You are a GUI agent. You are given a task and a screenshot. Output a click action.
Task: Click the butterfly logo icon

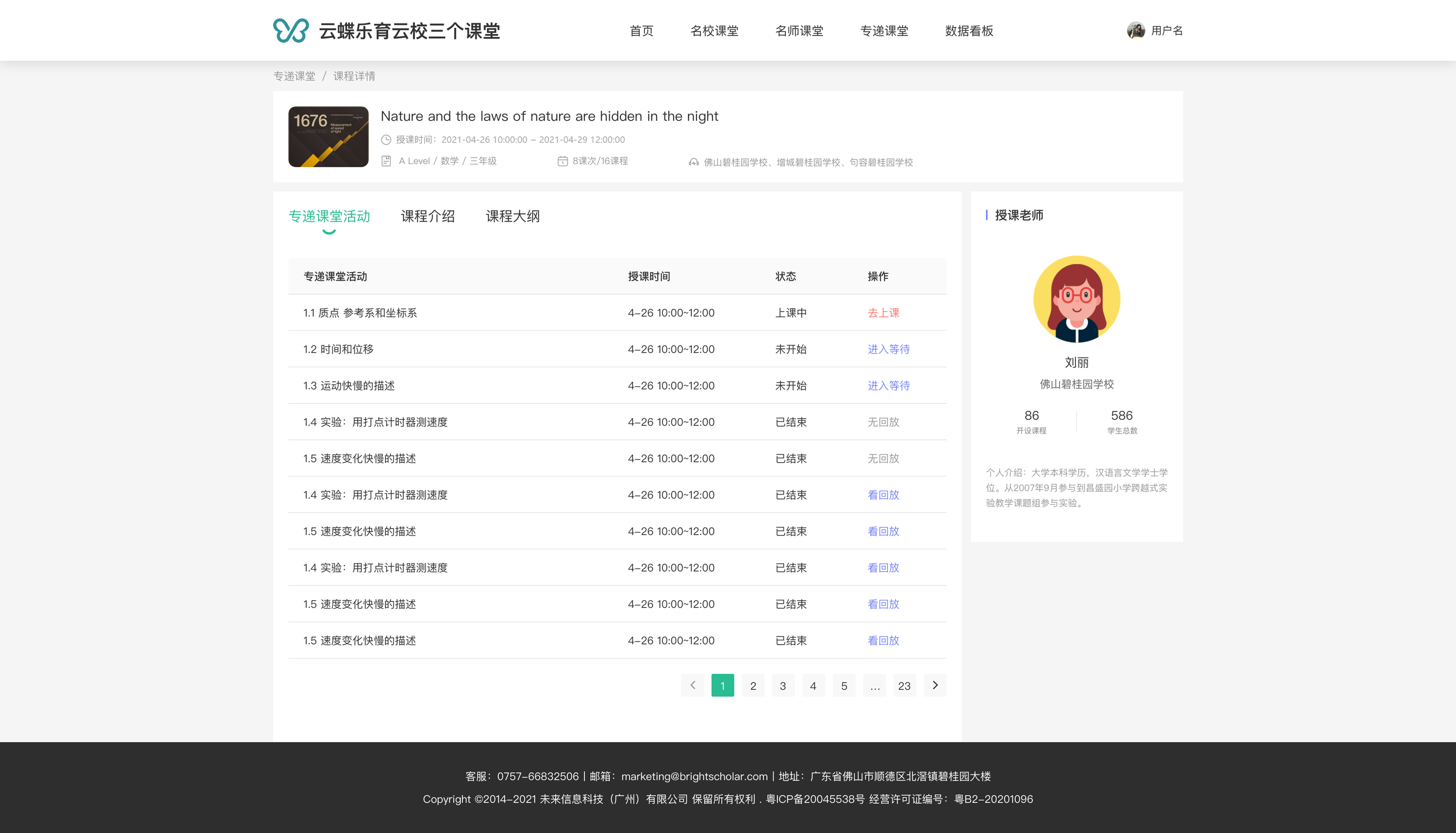(291, 30)
